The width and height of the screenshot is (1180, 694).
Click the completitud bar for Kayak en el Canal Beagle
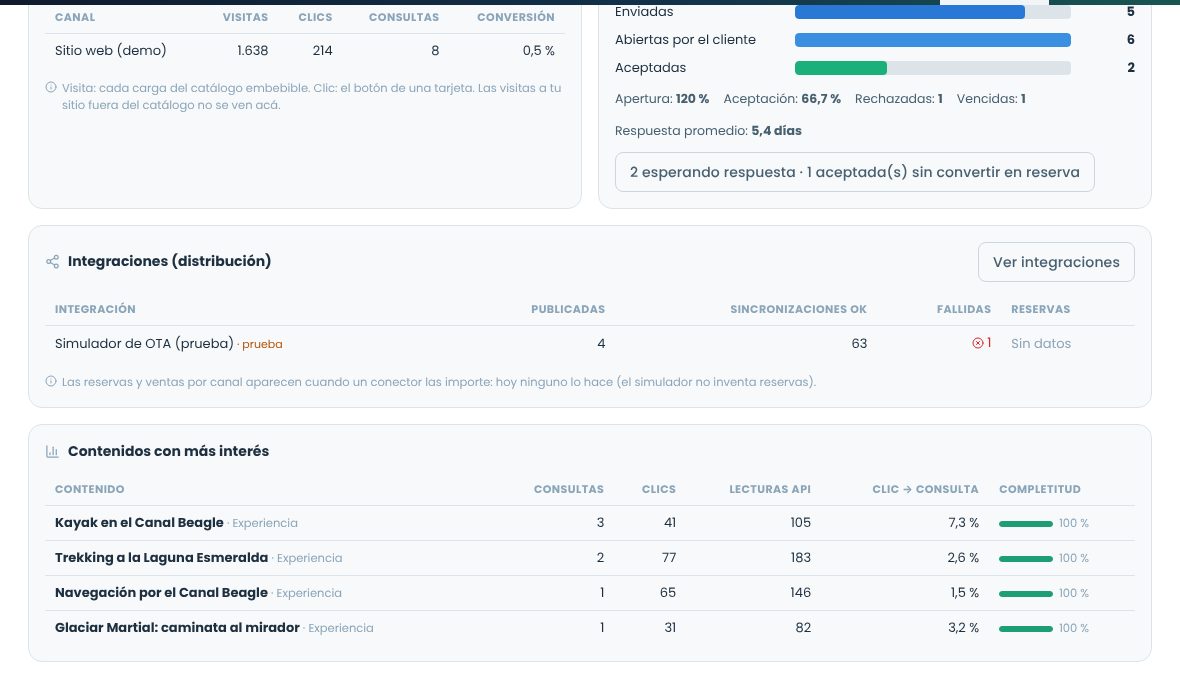pos(1026,523)
